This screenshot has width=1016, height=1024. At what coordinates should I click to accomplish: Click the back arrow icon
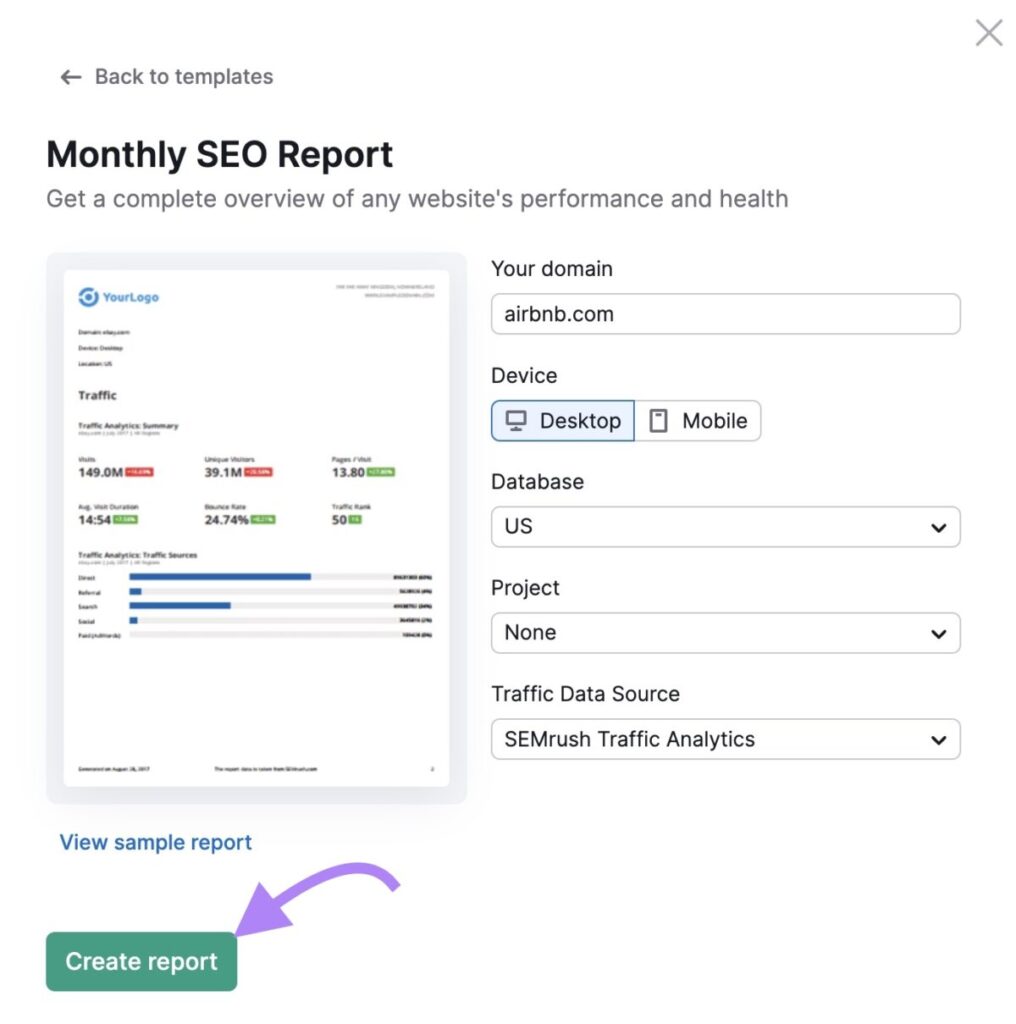[71, 77]
